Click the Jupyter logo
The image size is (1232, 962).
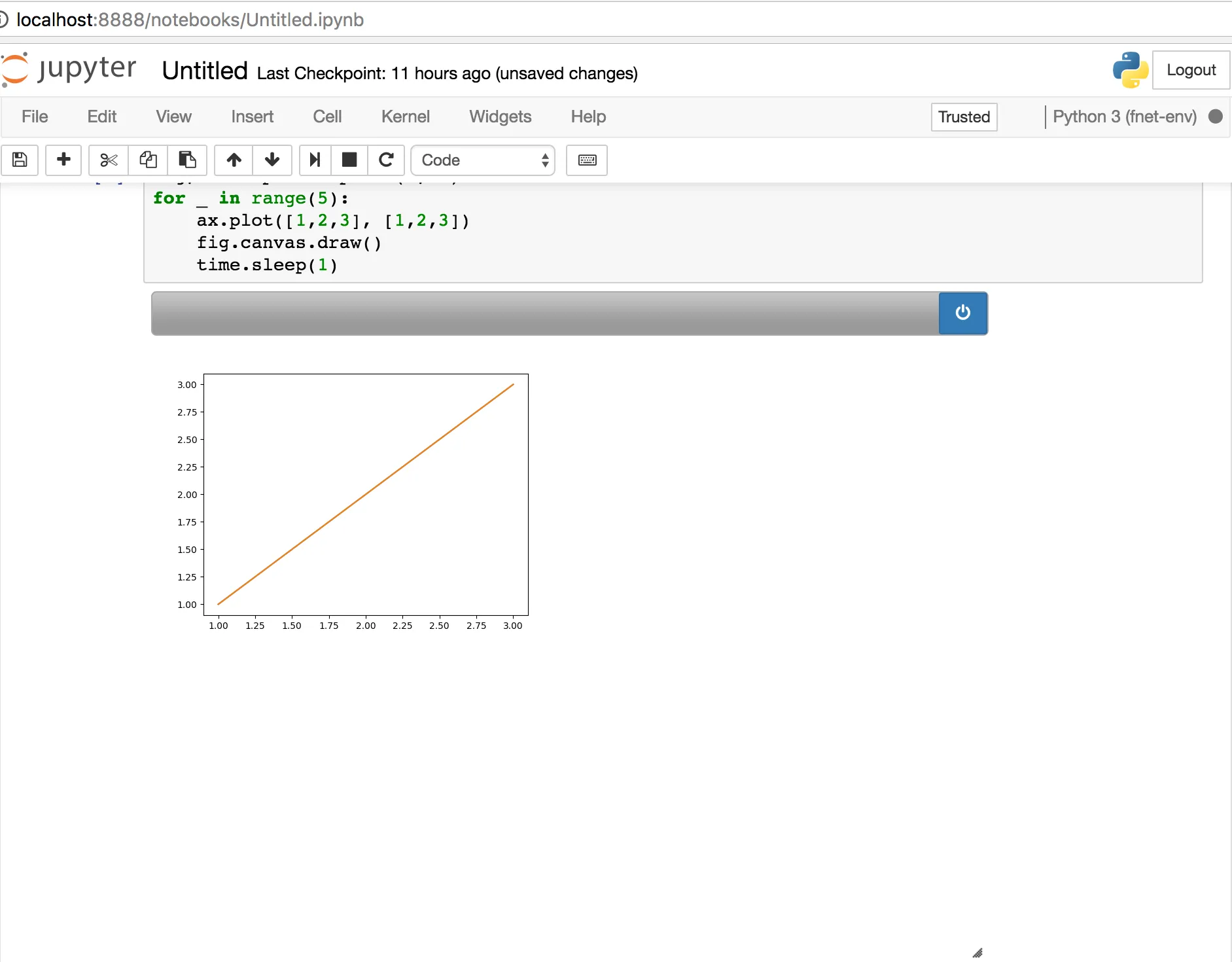pos(69,69)
